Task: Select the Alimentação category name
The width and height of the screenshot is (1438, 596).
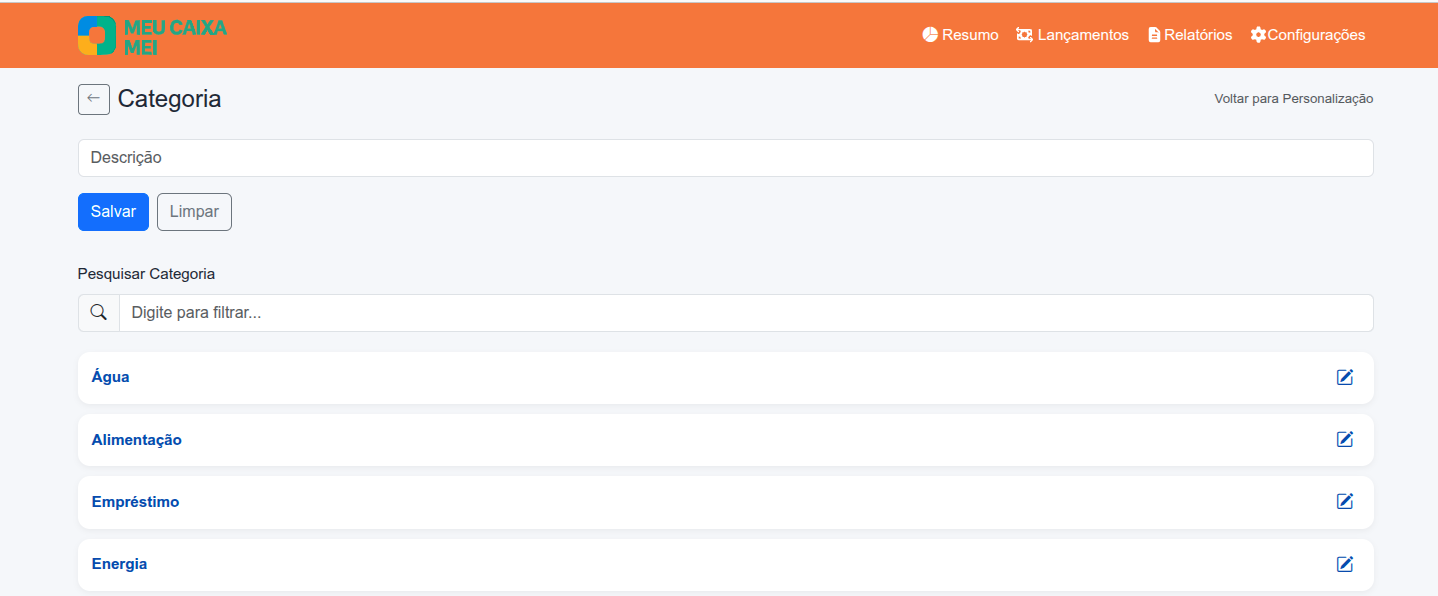Action: (x=137, y=440)
